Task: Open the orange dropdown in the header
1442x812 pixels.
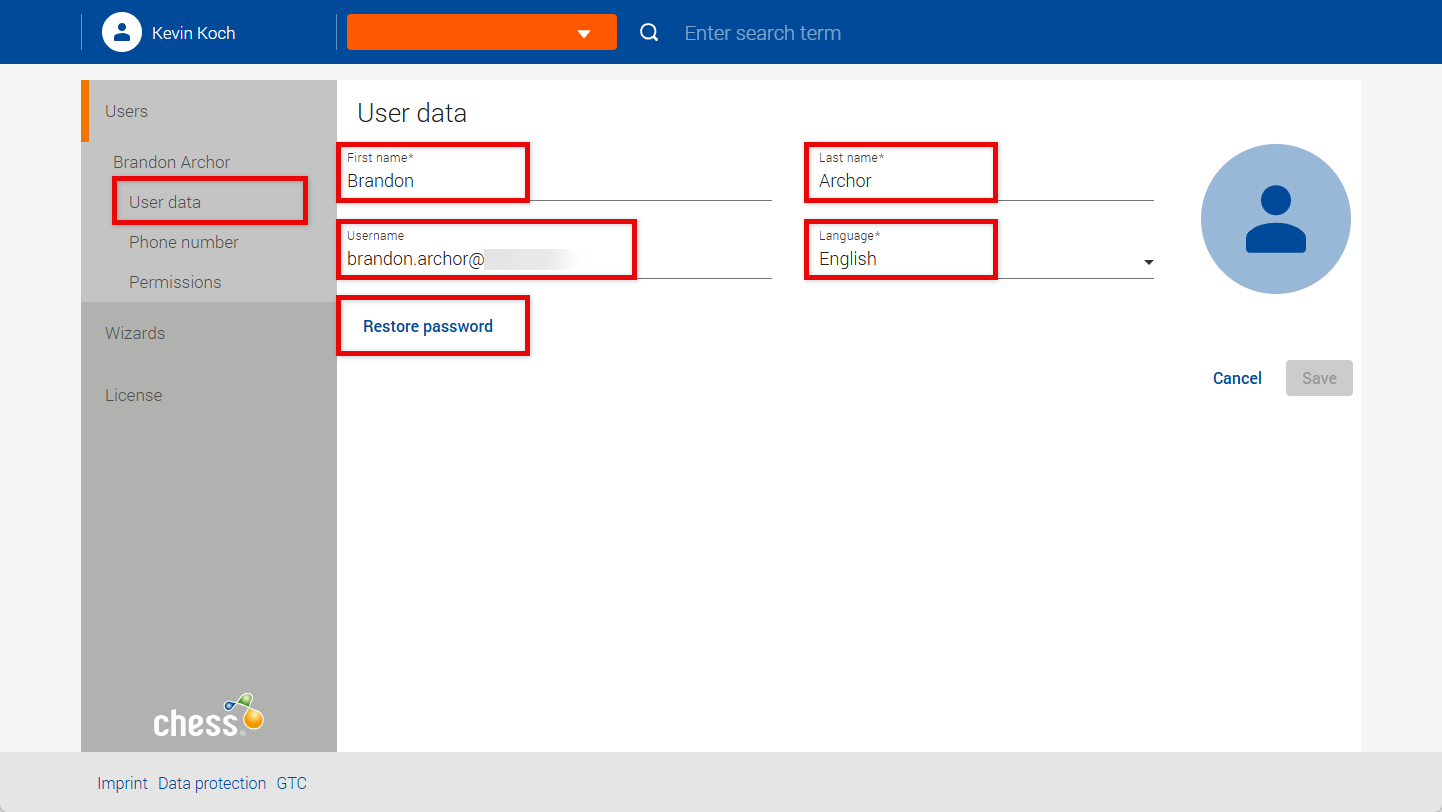Action: click(x=481, y=33)
